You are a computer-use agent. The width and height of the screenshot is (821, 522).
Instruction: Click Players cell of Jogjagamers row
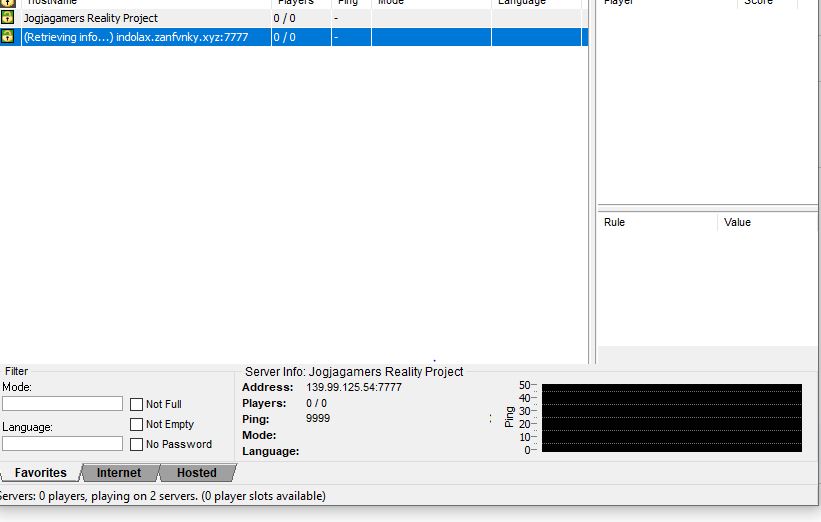[301, 18]
